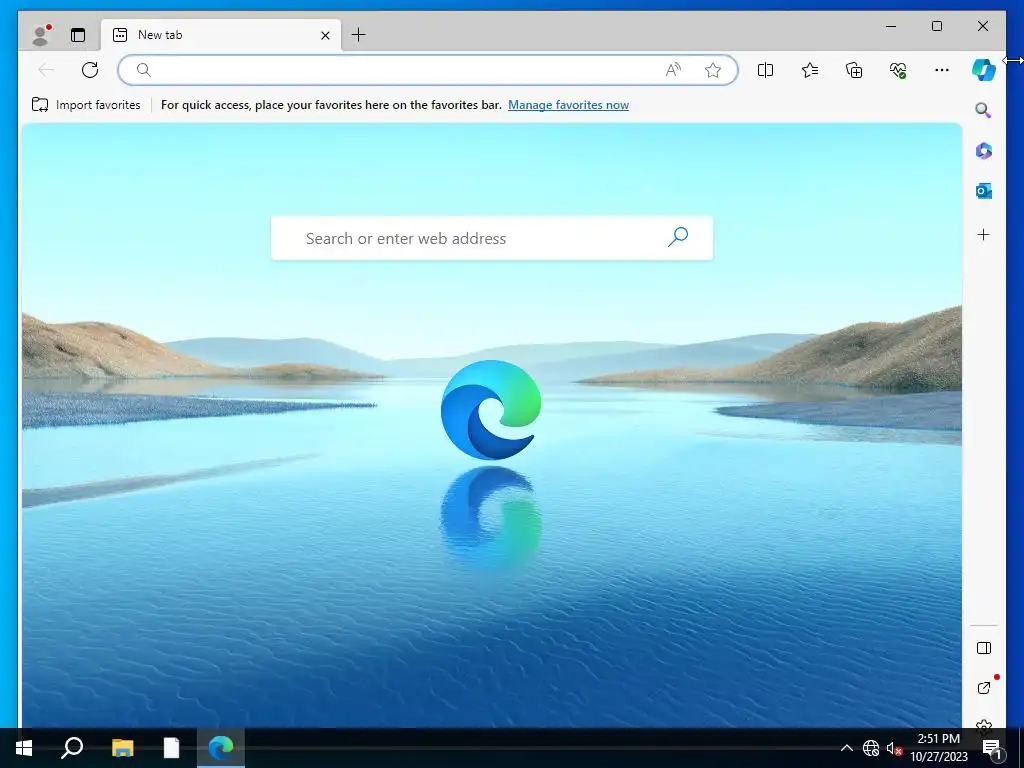Click Import favorites button
1024x768 pixels.
(86, 104)
